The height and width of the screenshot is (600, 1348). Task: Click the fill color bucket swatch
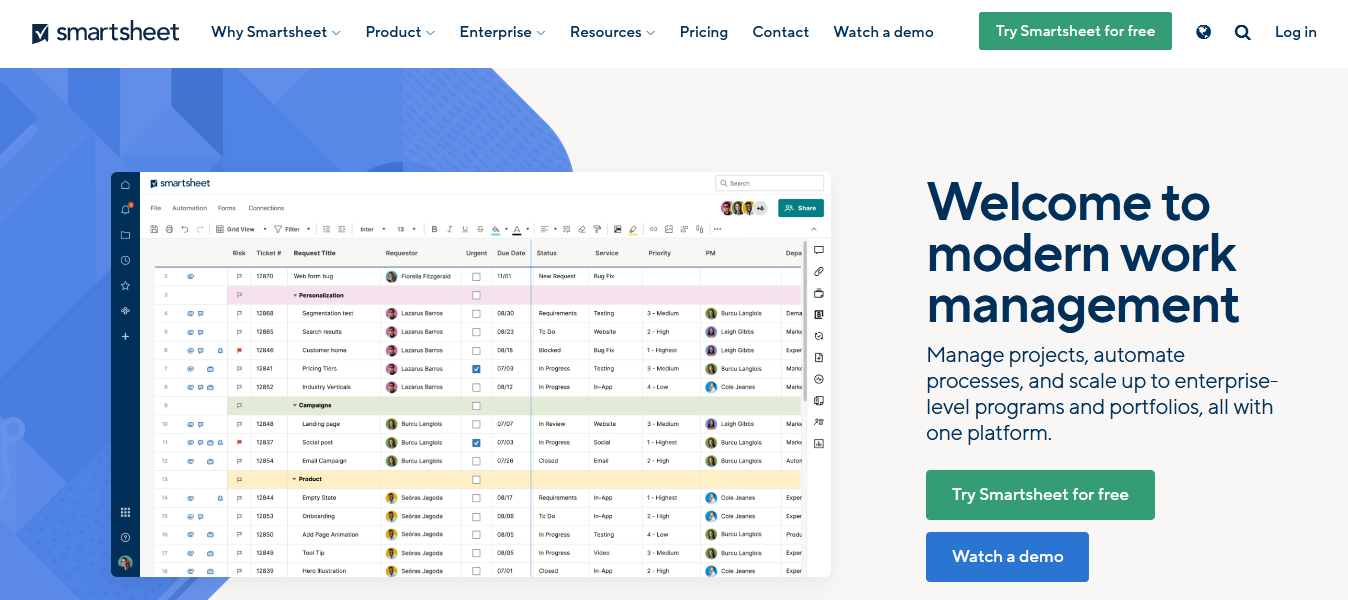point(495,229)
